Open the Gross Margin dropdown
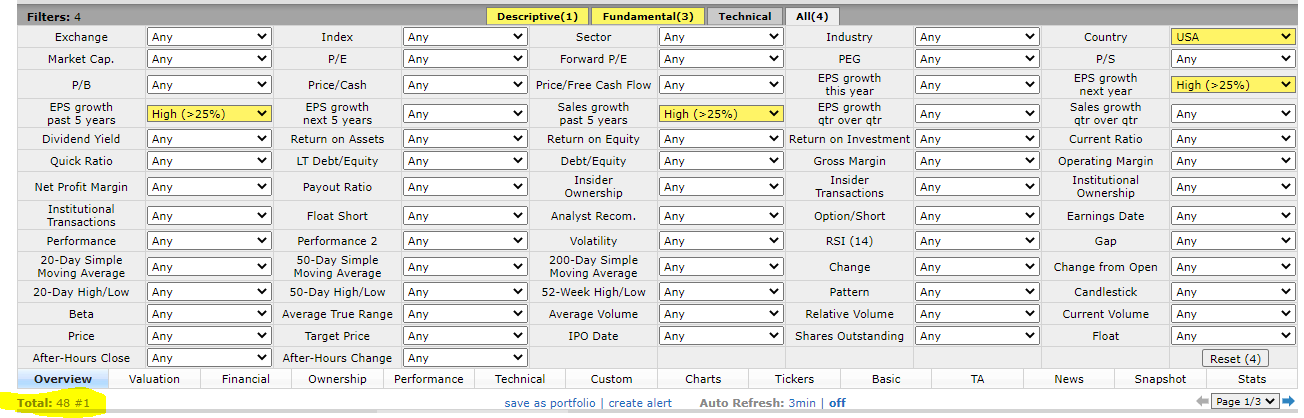1304x418 pixels. click(x=977, y=162)
